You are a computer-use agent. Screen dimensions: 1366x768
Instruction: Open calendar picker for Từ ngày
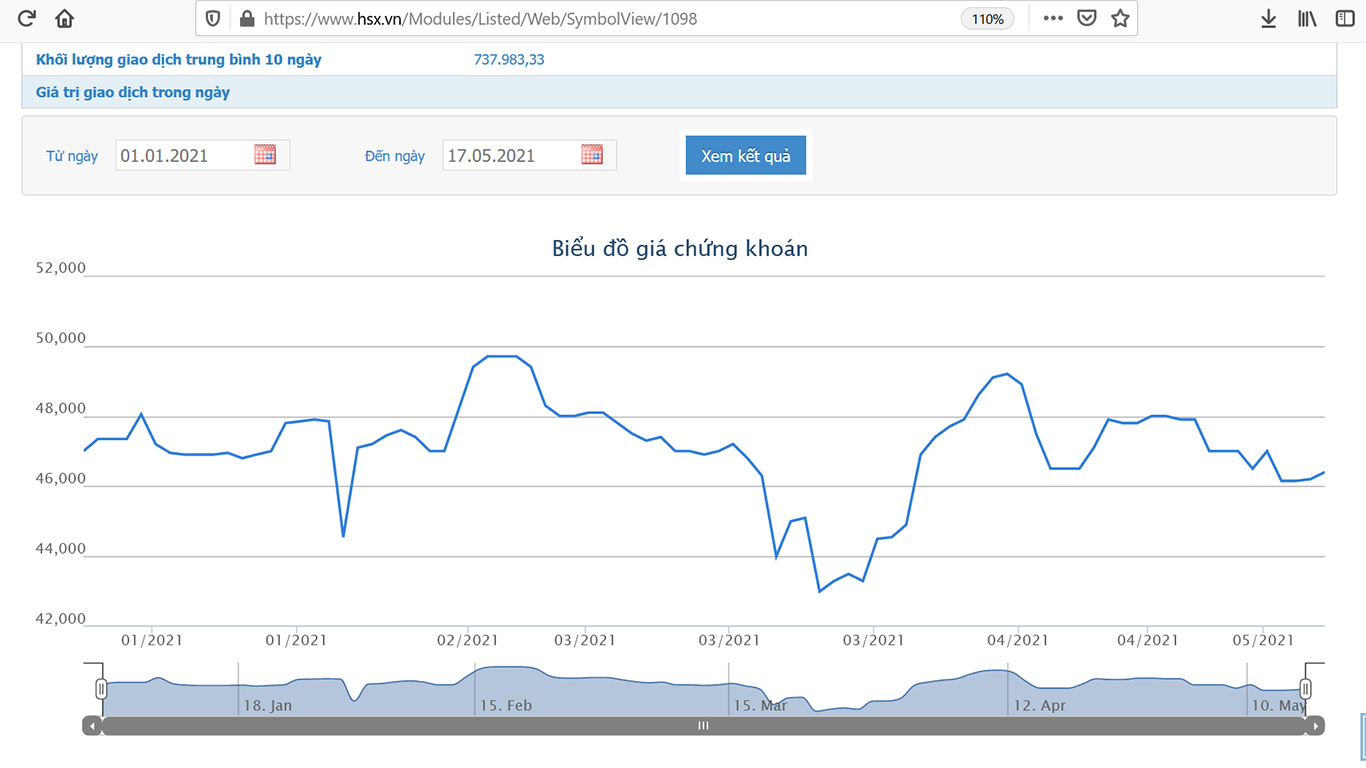(x=265, y=155)
